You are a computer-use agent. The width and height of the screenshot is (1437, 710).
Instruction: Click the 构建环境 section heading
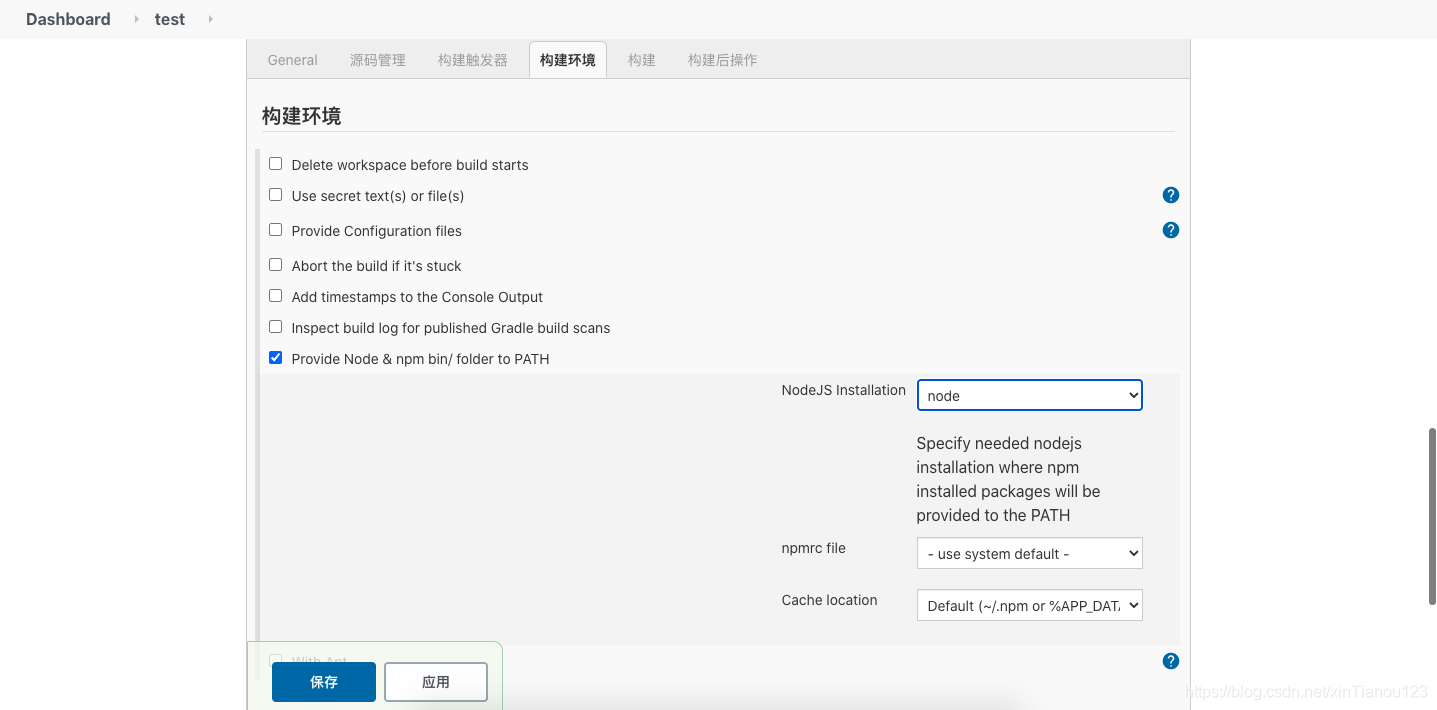(302, 116)
